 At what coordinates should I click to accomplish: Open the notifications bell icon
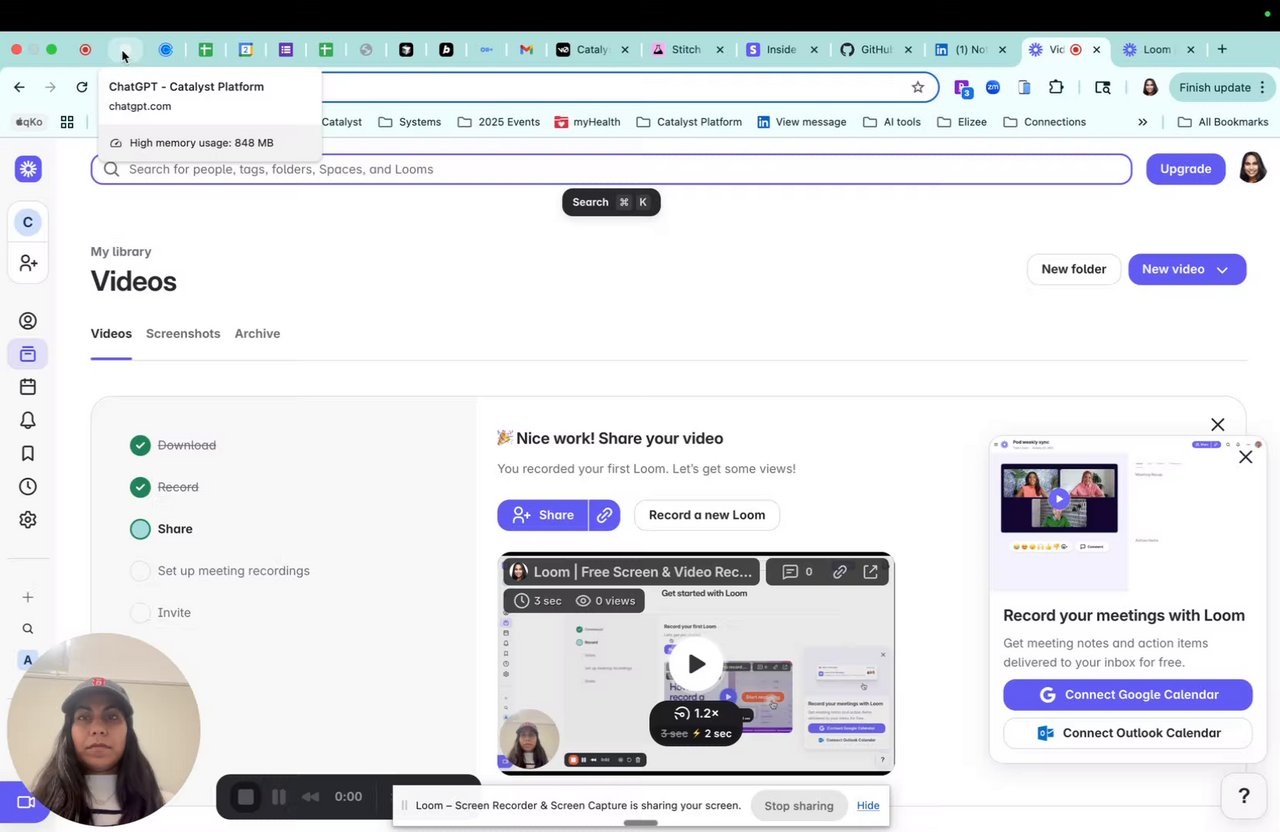tap(28, 420)
